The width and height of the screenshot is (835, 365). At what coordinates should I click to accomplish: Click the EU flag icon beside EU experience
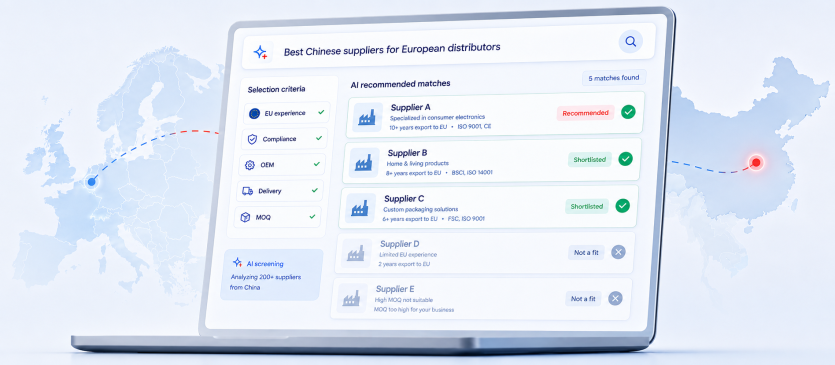255,113
